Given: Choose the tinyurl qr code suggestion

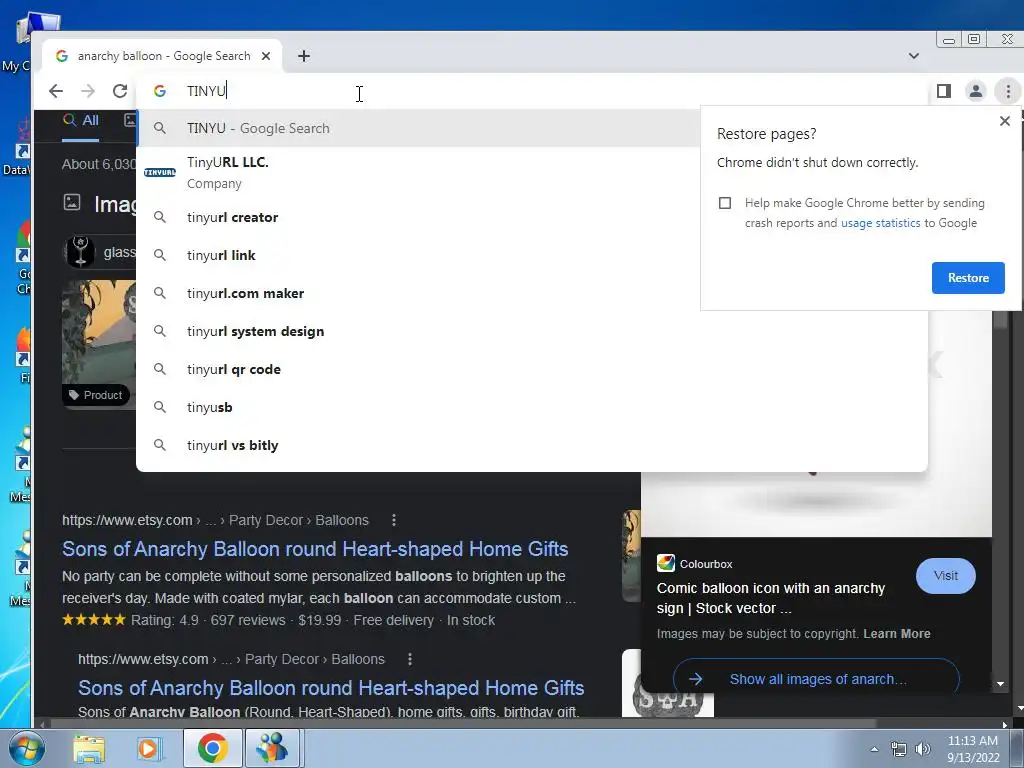Looking at the screenshot, I should [x=532, y=369].
